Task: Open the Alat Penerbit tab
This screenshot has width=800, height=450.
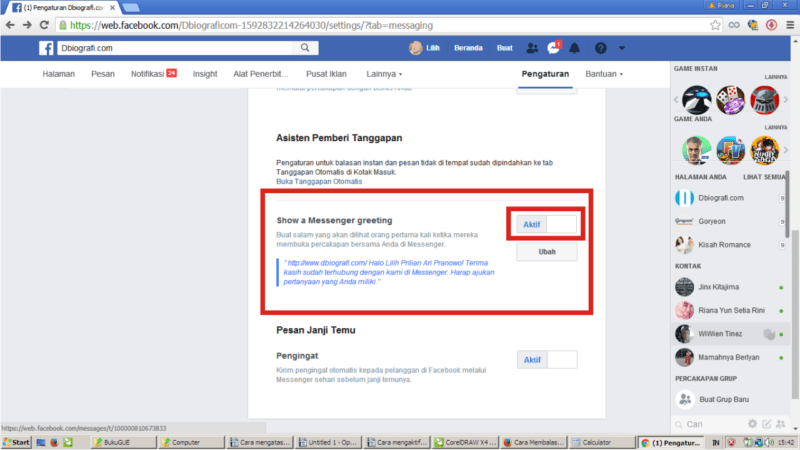Action: (261, 74)
